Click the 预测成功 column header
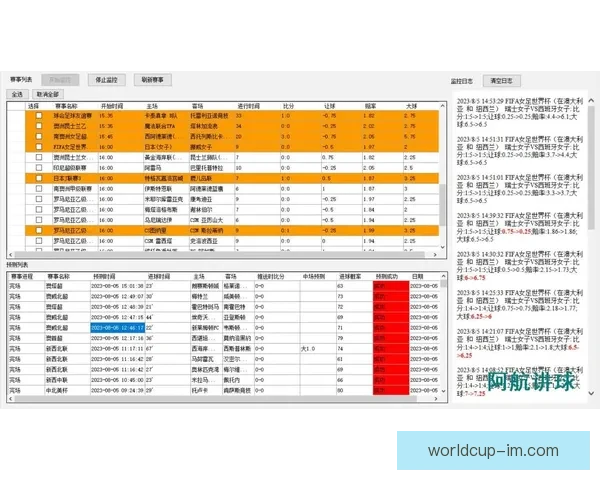 click(x=387, y=276)
